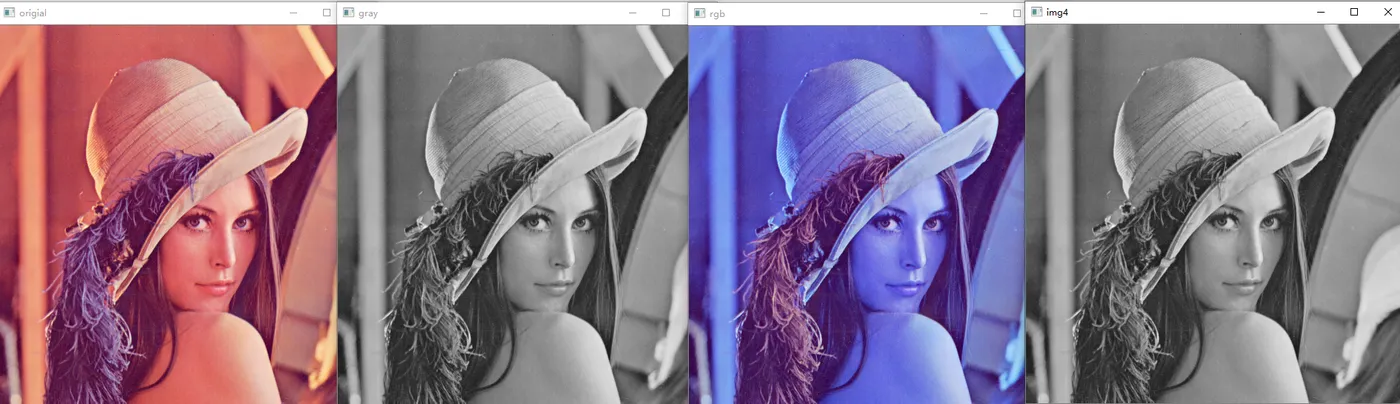
Task: Maximize the origial window
Action: pos(327,13)
